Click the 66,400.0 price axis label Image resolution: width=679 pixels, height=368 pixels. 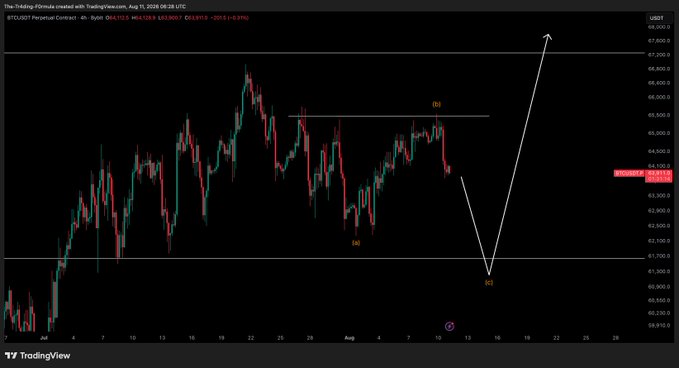click(x=659, y=83)
